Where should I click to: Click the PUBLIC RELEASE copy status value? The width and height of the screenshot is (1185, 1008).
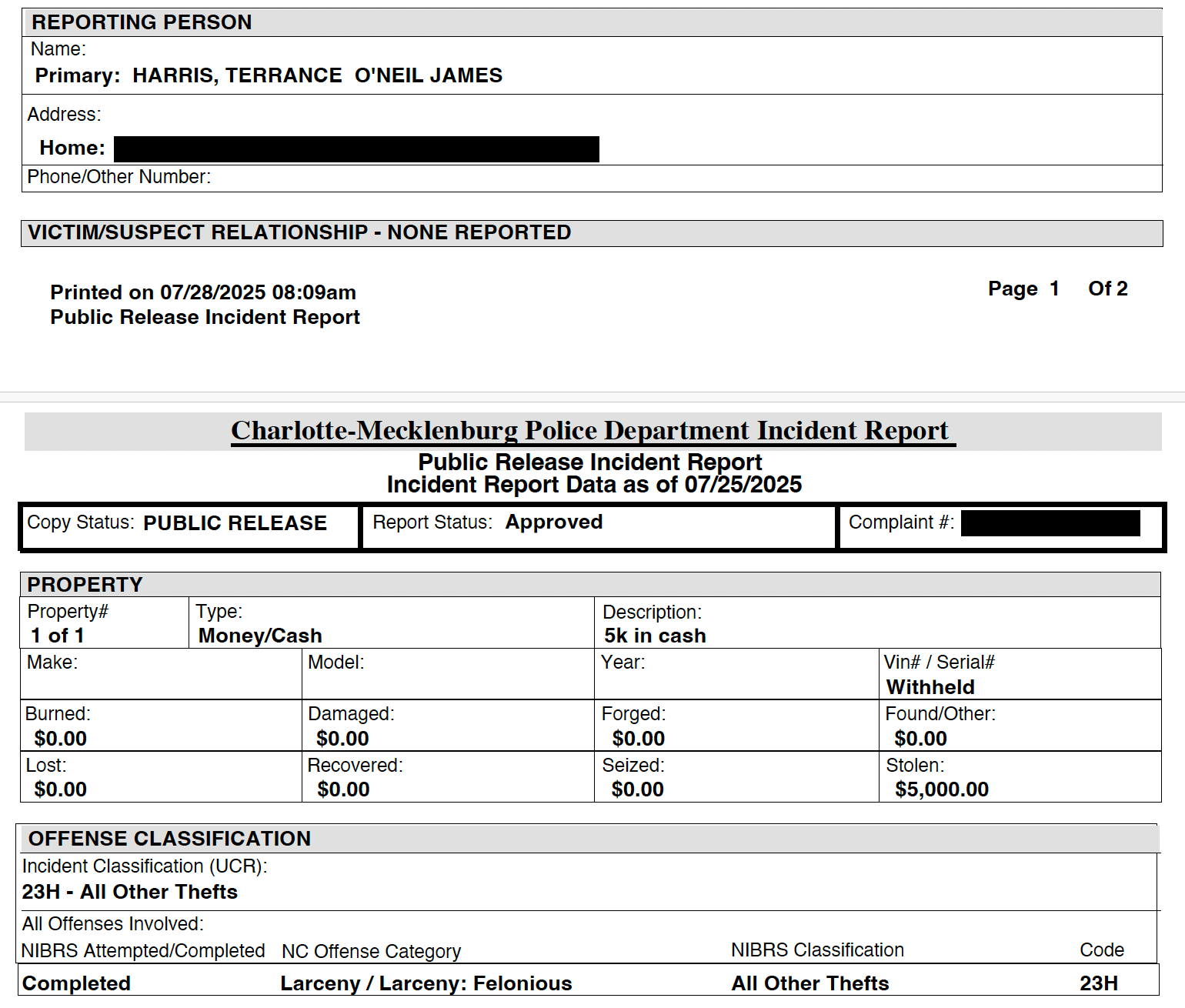[x=235, y=523]
